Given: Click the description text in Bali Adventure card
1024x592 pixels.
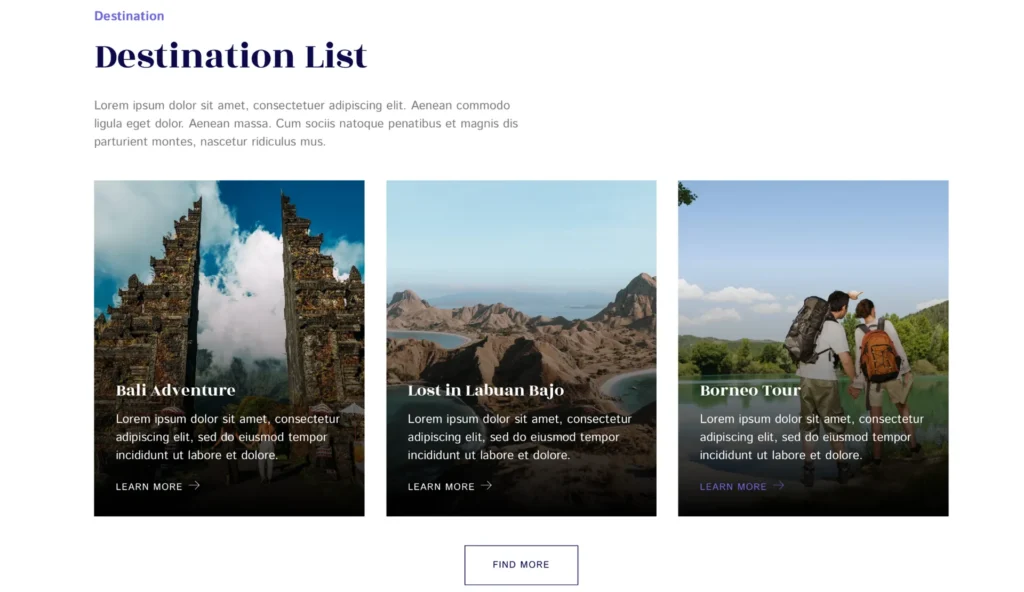Looking at the screenshot, I should coord(228,437).
